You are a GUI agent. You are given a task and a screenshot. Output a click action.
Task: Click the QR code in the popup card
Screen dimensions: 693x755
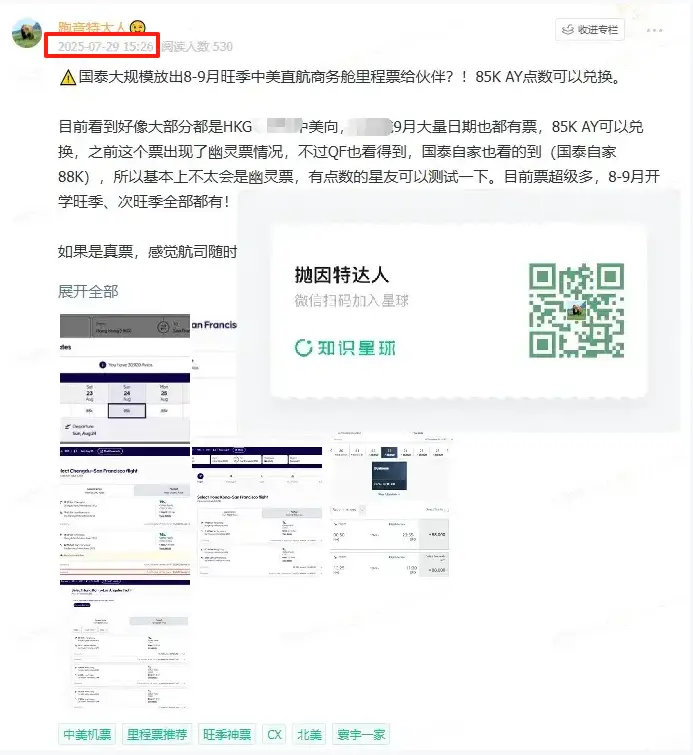tap(576, 310)
